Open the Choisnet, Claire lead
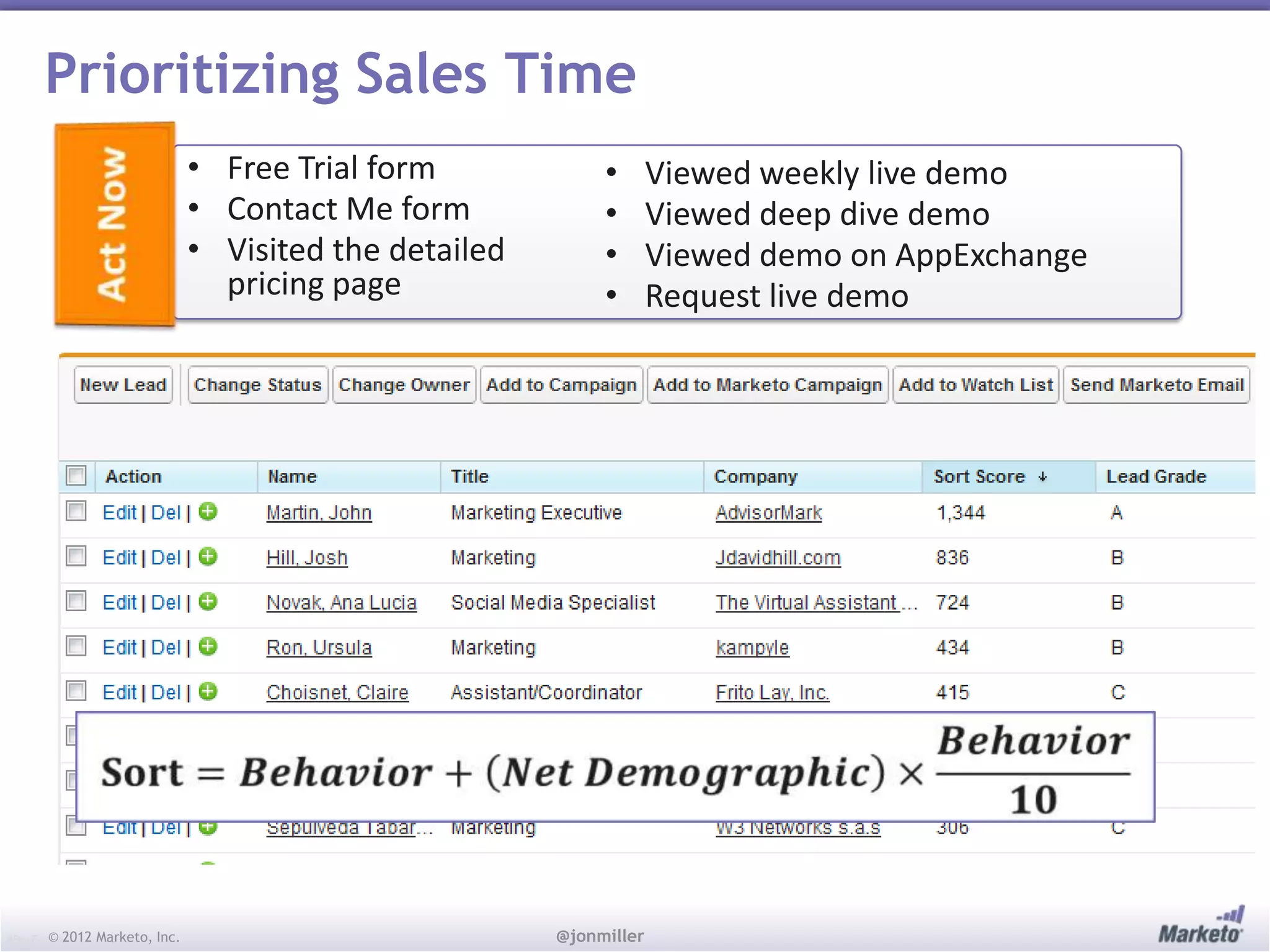Viewport: 1270px width, 952px height. coord(337,693)
